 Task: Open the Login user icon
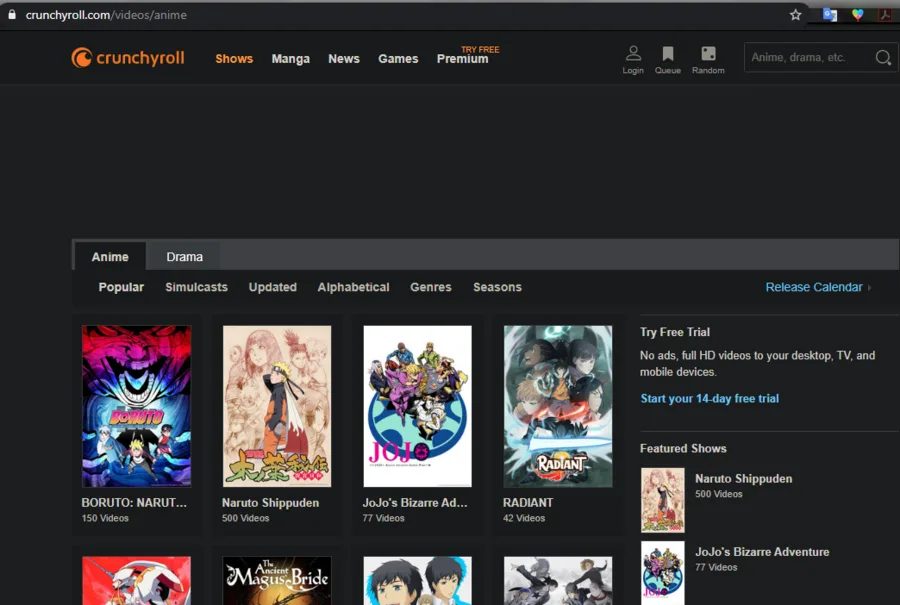[x=633, y=53]
